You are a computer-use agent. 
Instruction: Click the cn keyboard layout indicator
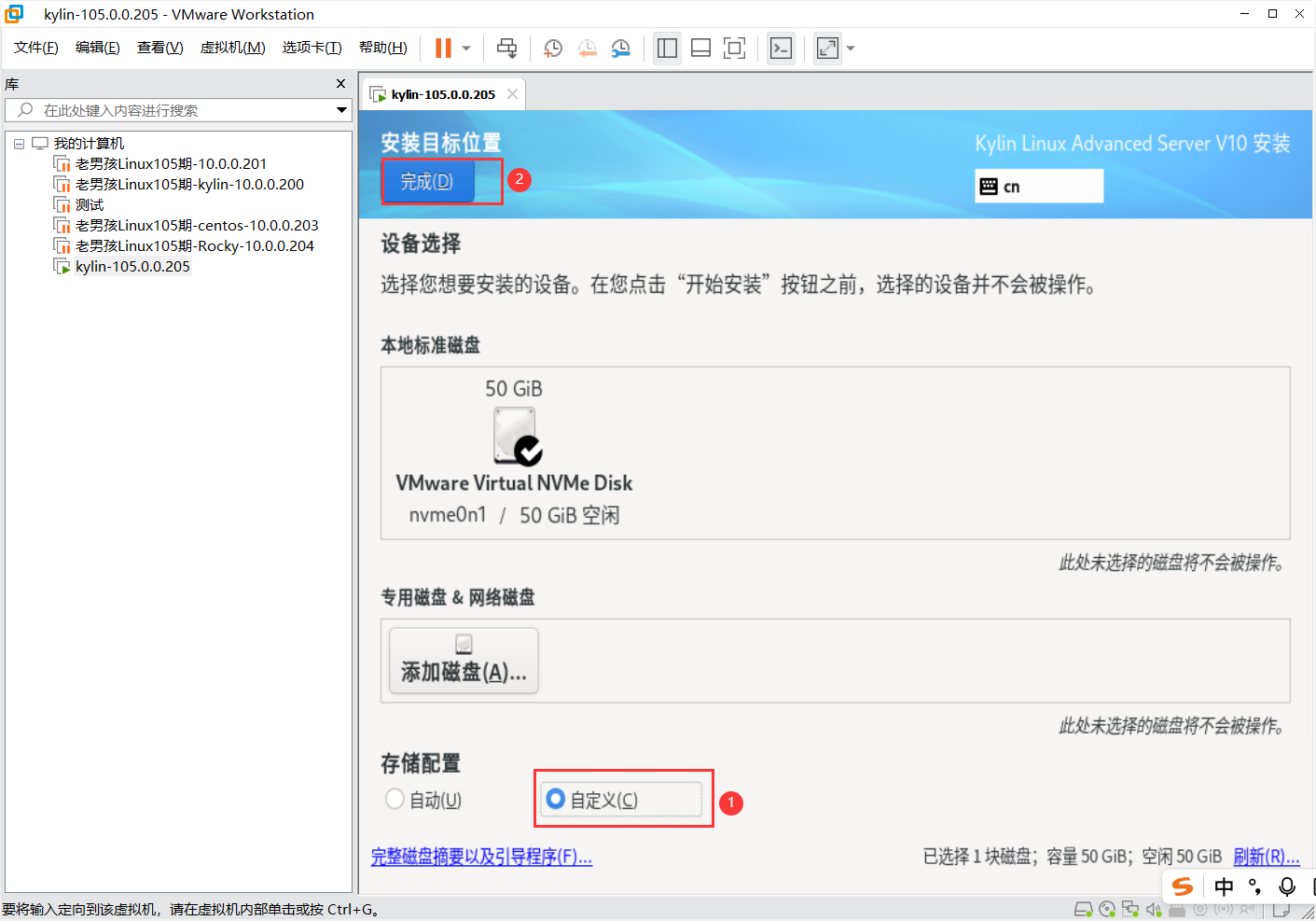pos(1039,186)
